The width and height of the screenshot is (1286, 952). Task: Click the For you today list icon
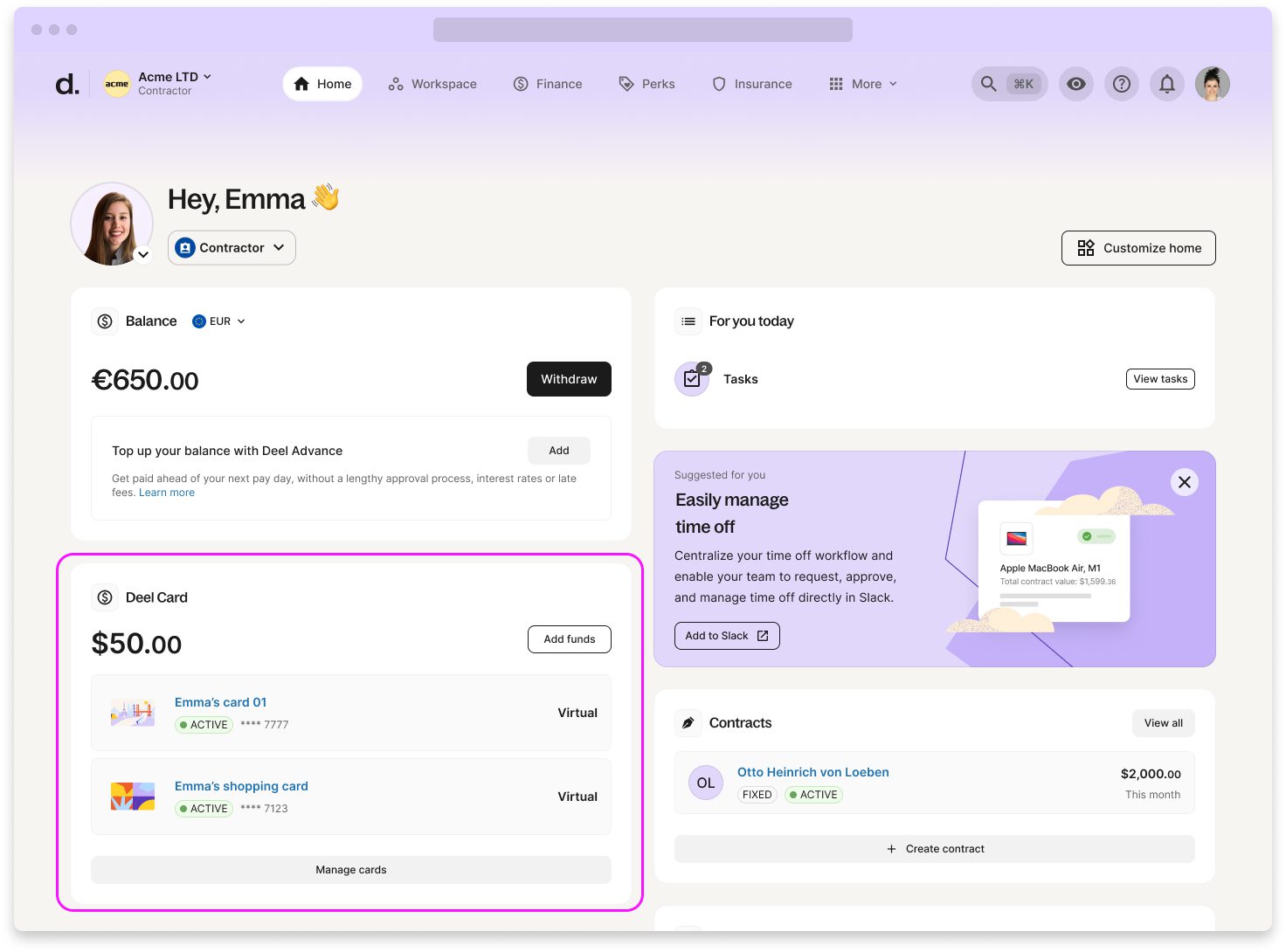(x=688, y=321)
